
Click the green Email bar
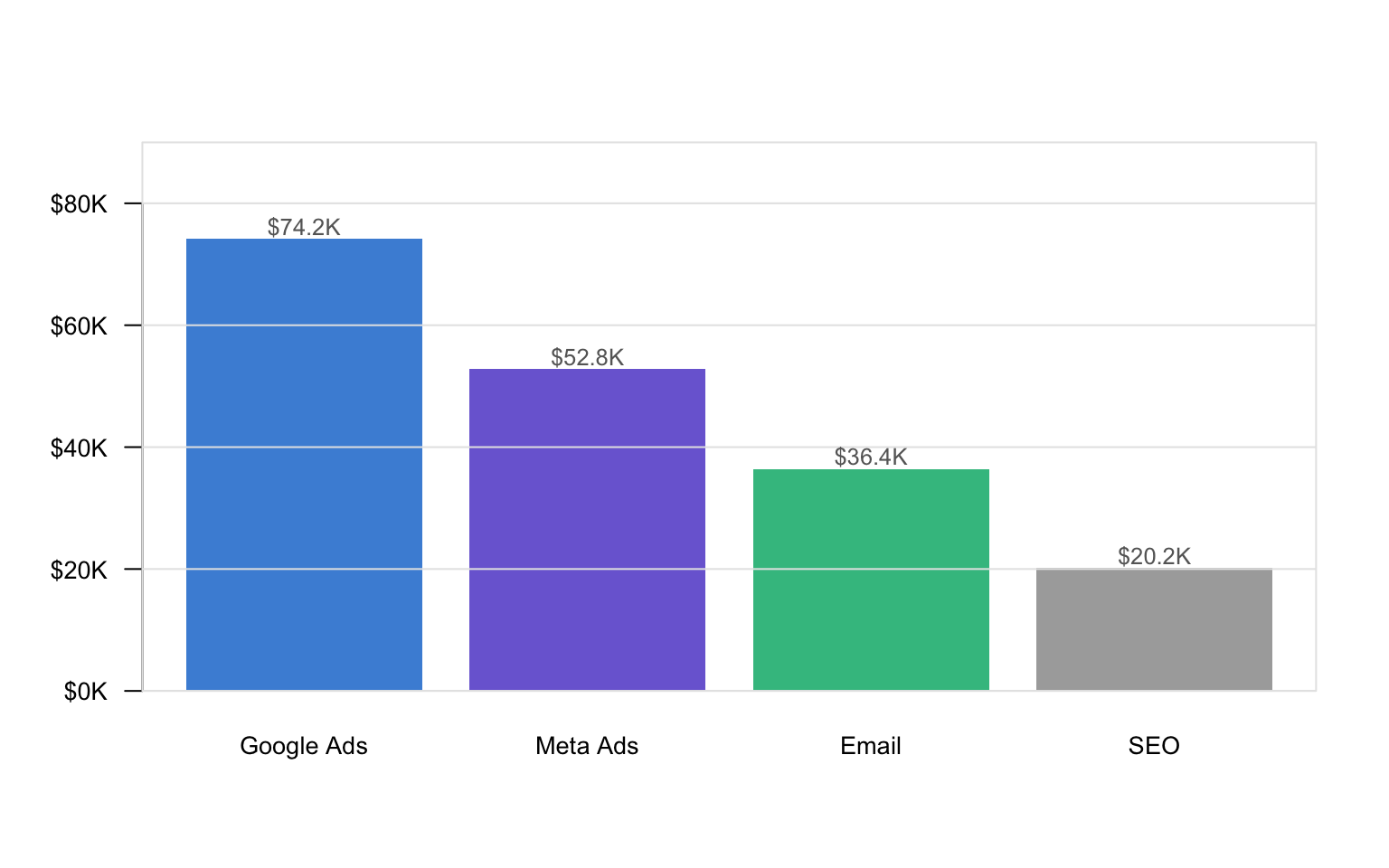pyautogui.click(x=871, y=579)
